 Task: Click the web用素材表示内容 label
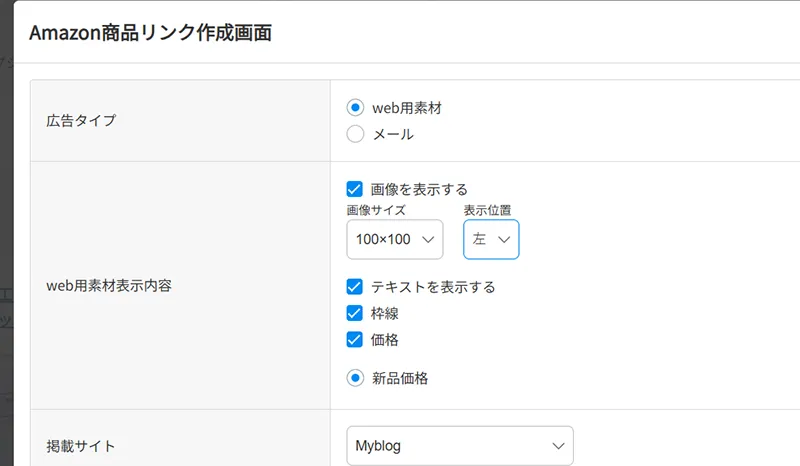click(x=109, y=285)
